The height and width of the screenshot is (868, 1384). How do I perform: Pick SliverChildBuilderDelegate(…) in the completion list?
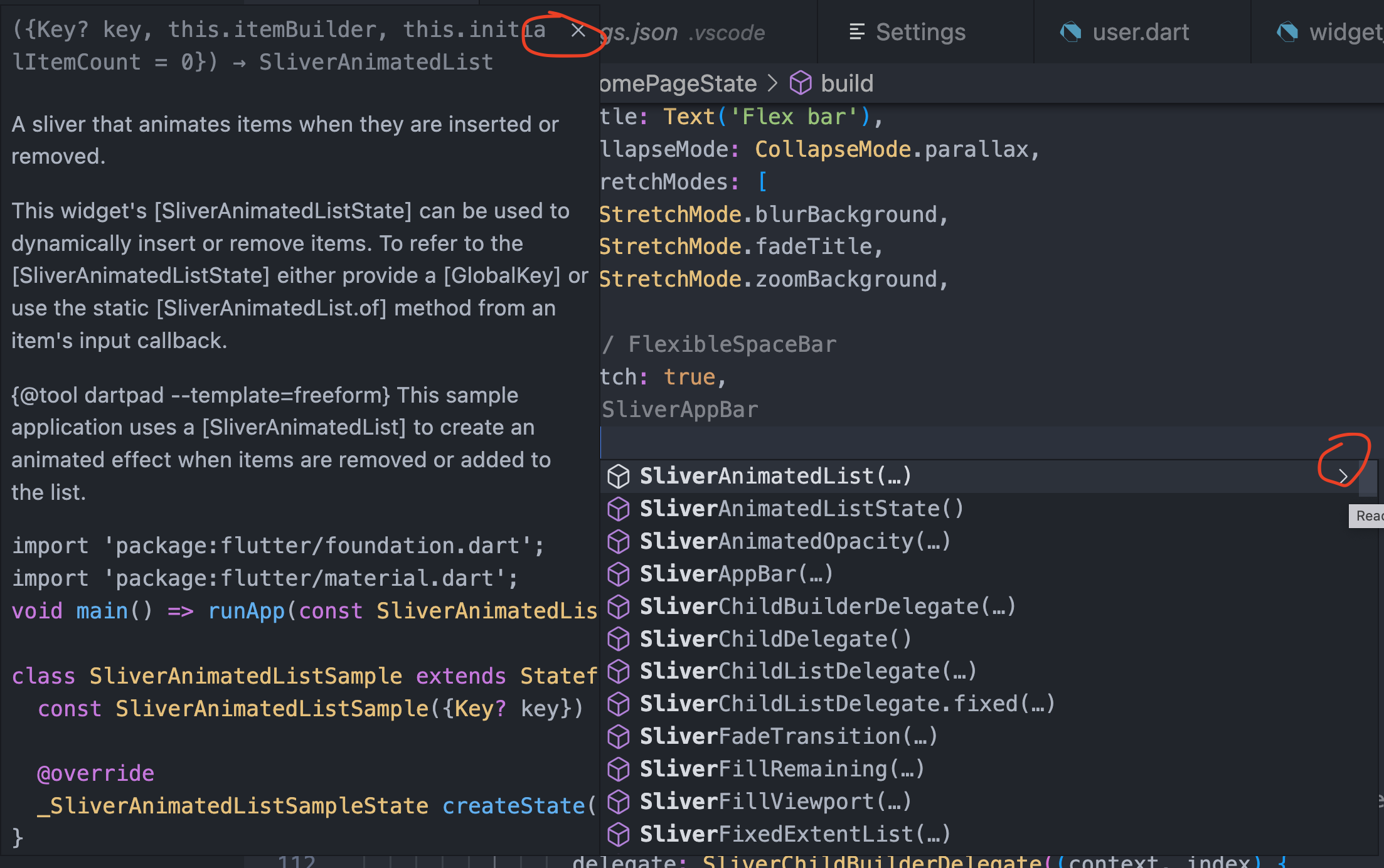point(988,606)
